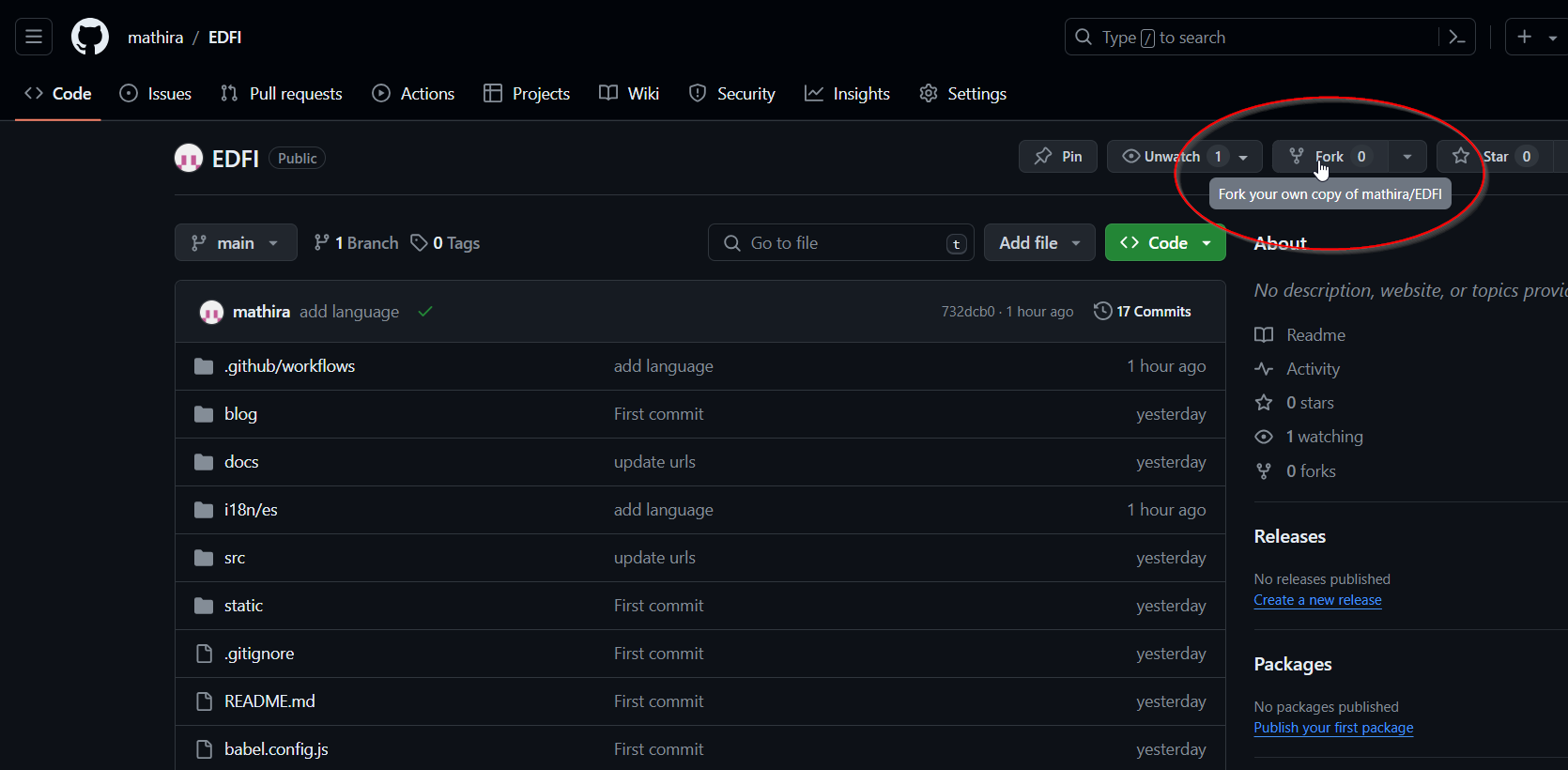
Task: Click the 'First commit' message for blog
Action: [658, 414]
